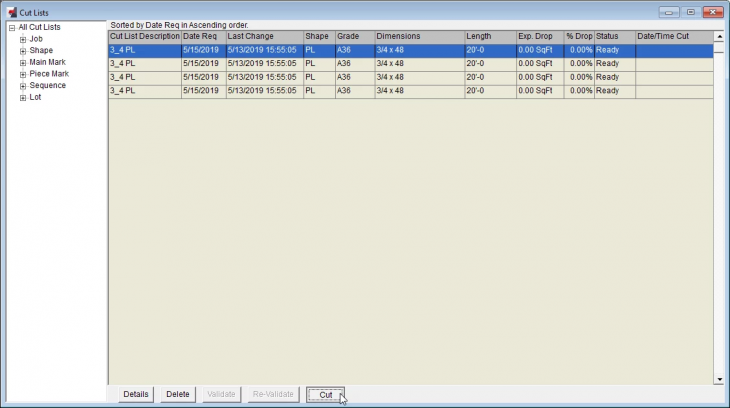Click the disabled Validate button
Image resolution: width=730 pixels, height=408 pixels.
[221, 394]
